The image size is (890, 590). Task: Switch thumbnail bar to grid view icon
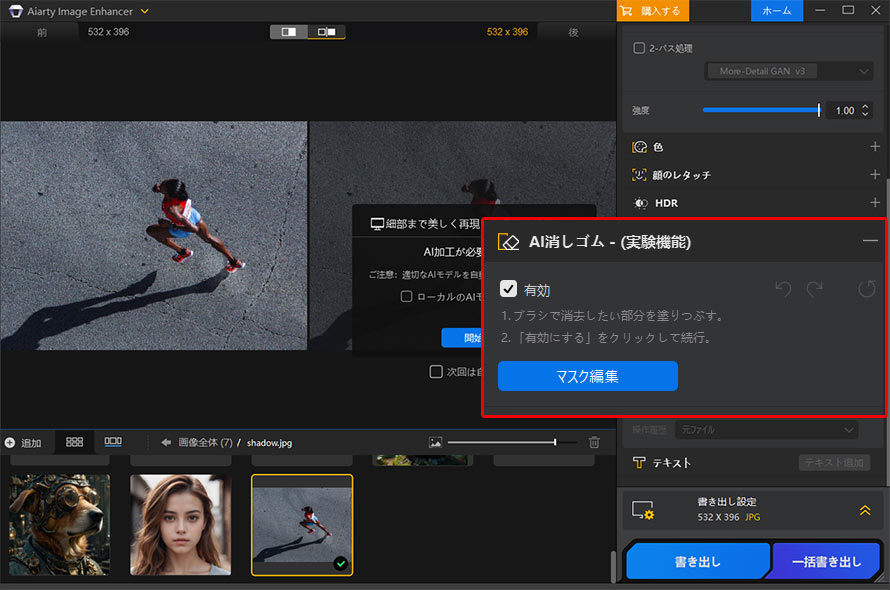pos(73,441)
